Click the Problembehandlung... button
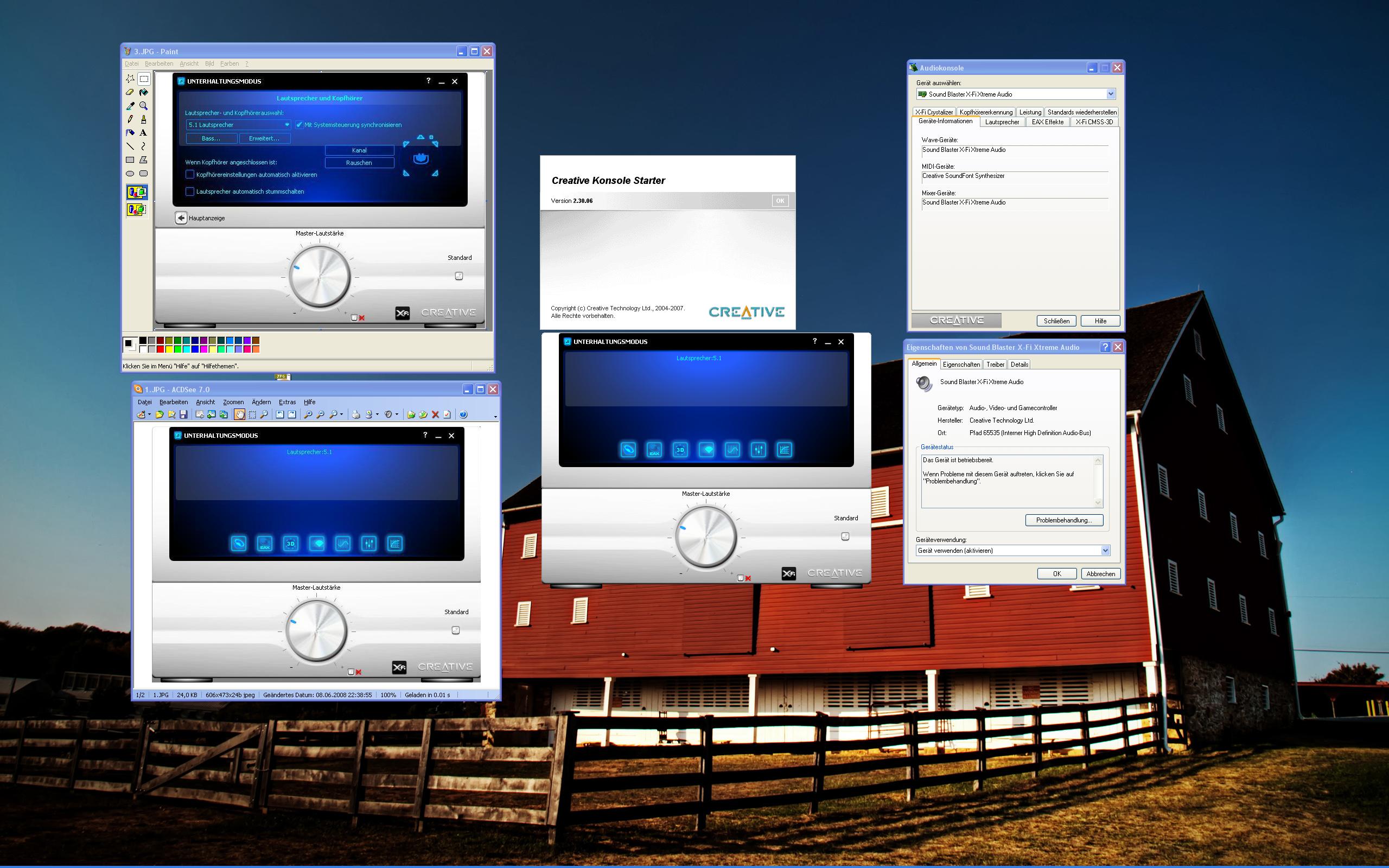Viewport: 1389px width, 868px height. point(1063,520)
